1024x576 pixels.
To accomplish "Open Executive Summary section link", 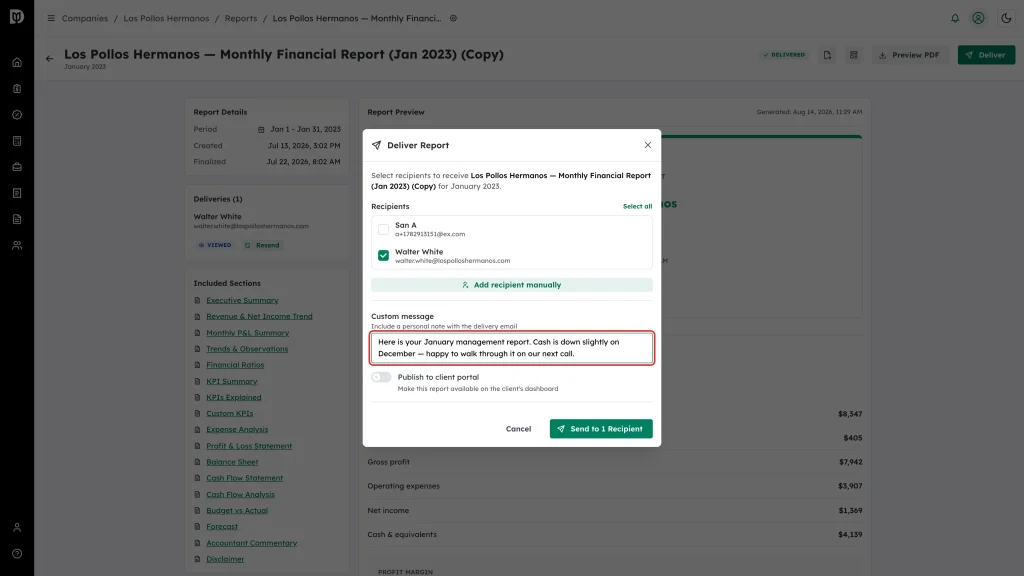I will coord(242,300).
